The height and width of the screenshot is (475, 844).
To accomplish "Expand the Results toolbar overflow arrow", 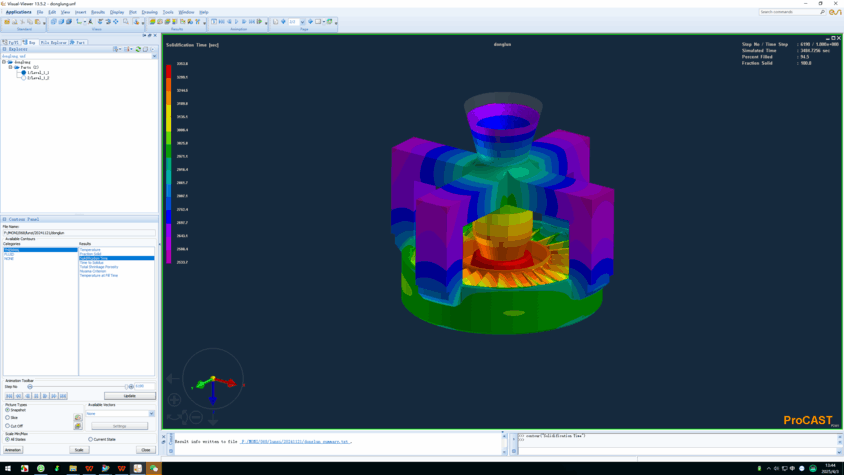I will click(205, 23).
